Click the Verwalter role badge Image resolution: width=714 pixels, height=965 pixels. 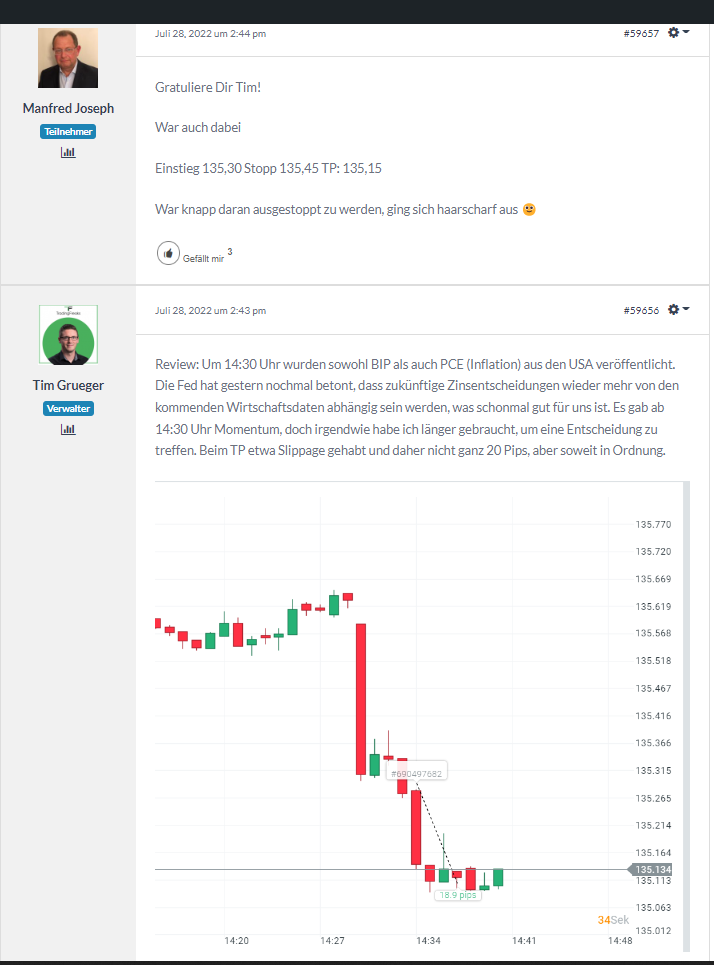tap(68, 408)
